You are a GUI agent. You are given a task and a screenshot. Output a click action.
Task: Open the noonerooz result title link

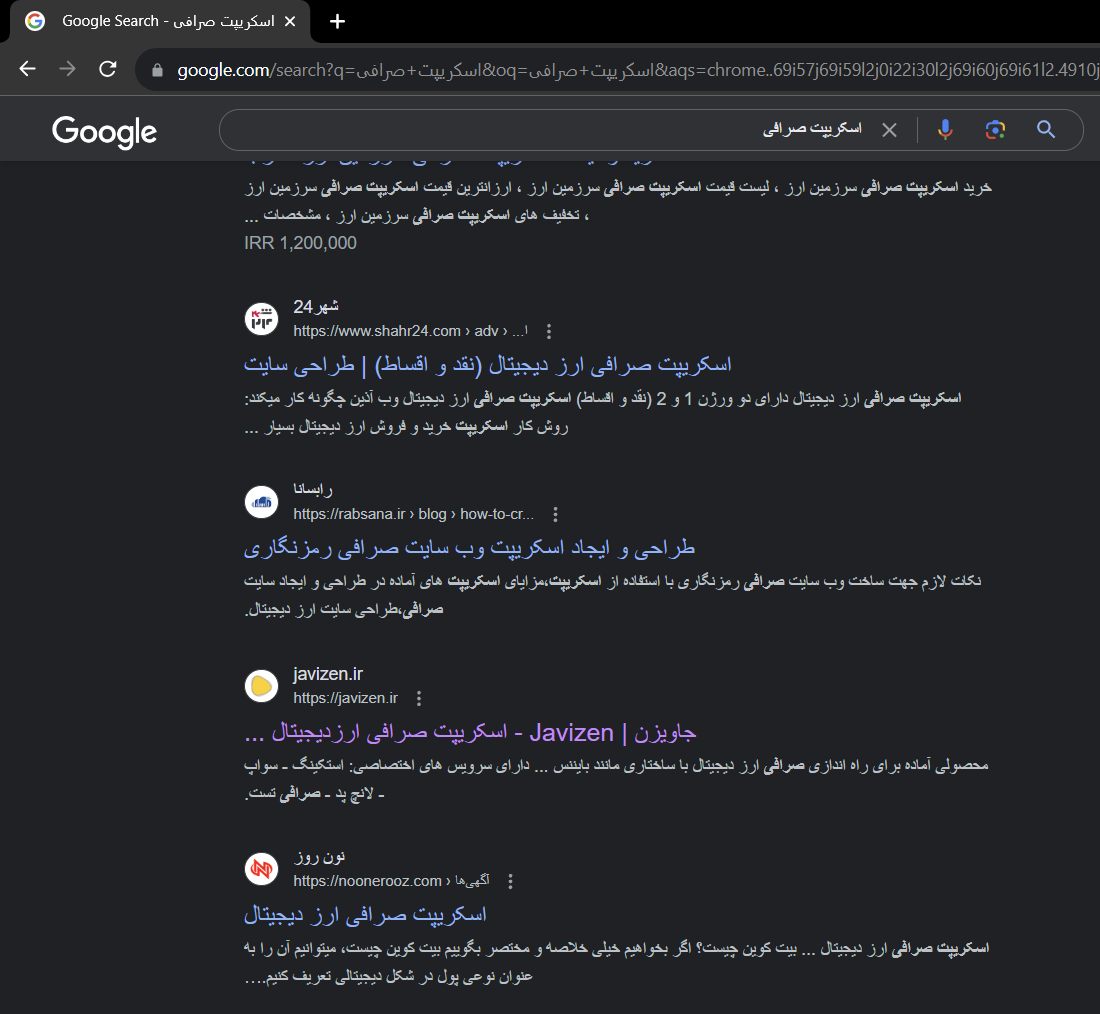click(x=365, y=915)
